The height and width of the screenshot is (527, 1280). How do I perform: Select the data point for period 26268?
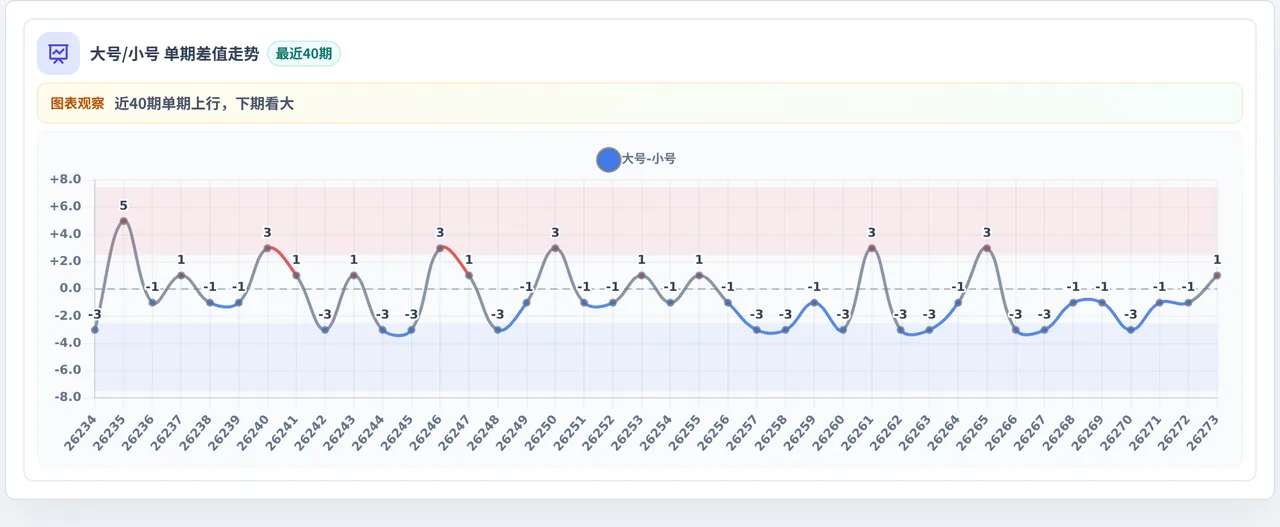tap(1073, 303)
